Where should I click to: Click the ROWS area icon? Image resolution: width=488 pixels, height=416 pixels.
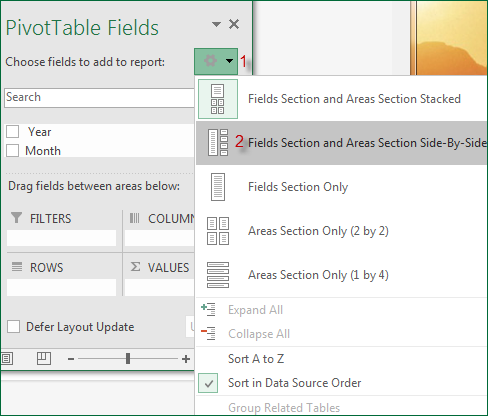point(17,267)
